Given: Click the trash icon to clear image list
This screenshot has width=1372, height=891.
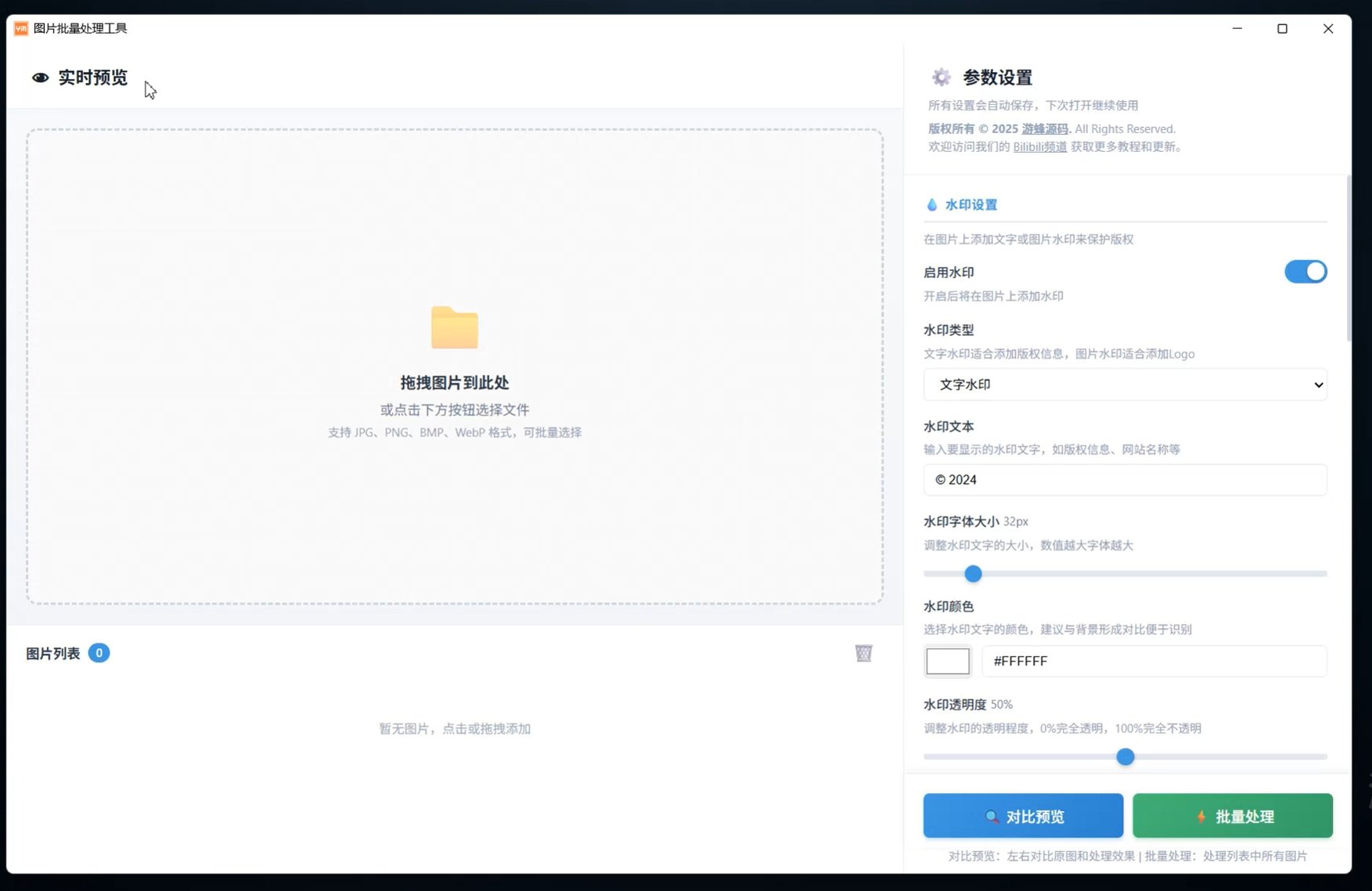Looking at the screenshot, I should (x=863, y=653).
